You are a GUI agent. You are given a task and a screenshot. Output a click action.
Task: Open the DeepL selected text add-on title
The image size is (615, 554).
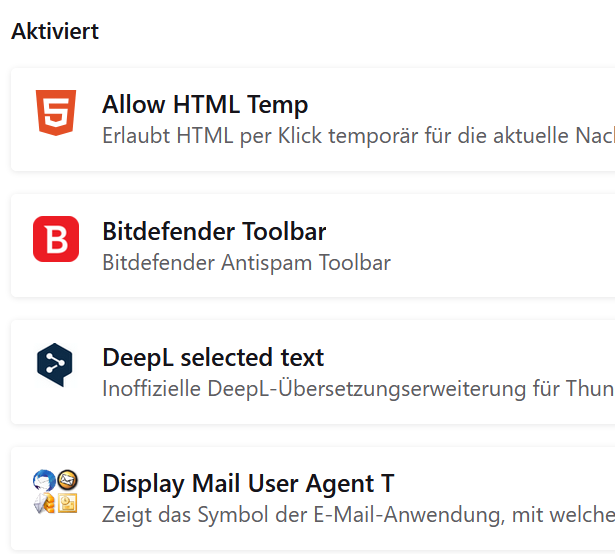click(x=213, y=357)
